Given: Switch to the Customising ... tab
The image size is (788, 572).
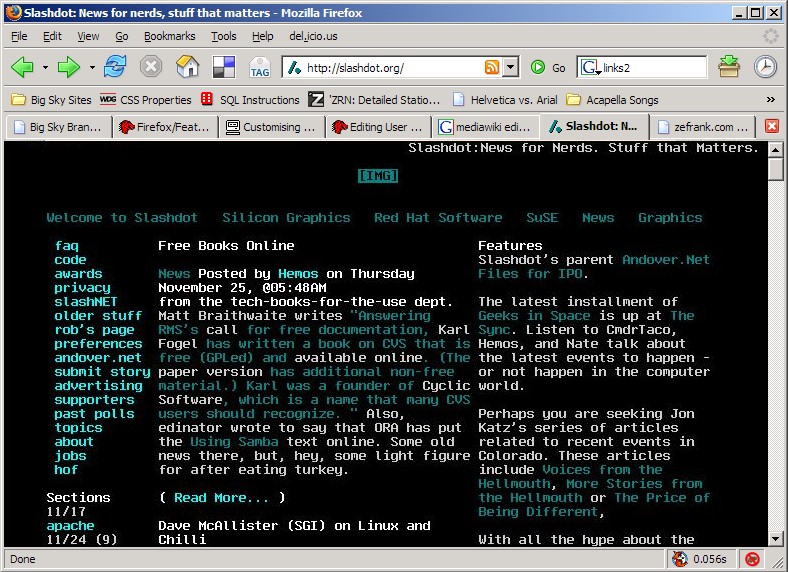Looking at the screenshot, I should coord(271,127).
